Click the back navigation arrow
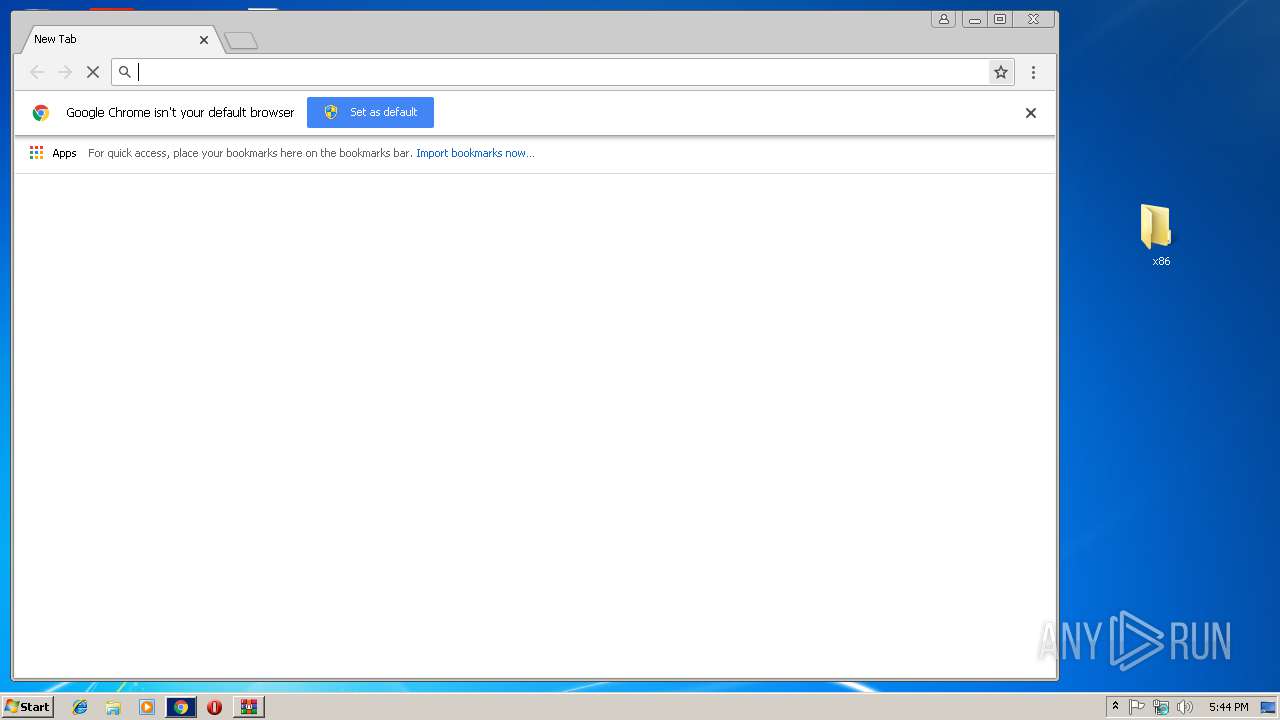The image size is (1280, 720). pyautogui.click(x=37, y=72)
